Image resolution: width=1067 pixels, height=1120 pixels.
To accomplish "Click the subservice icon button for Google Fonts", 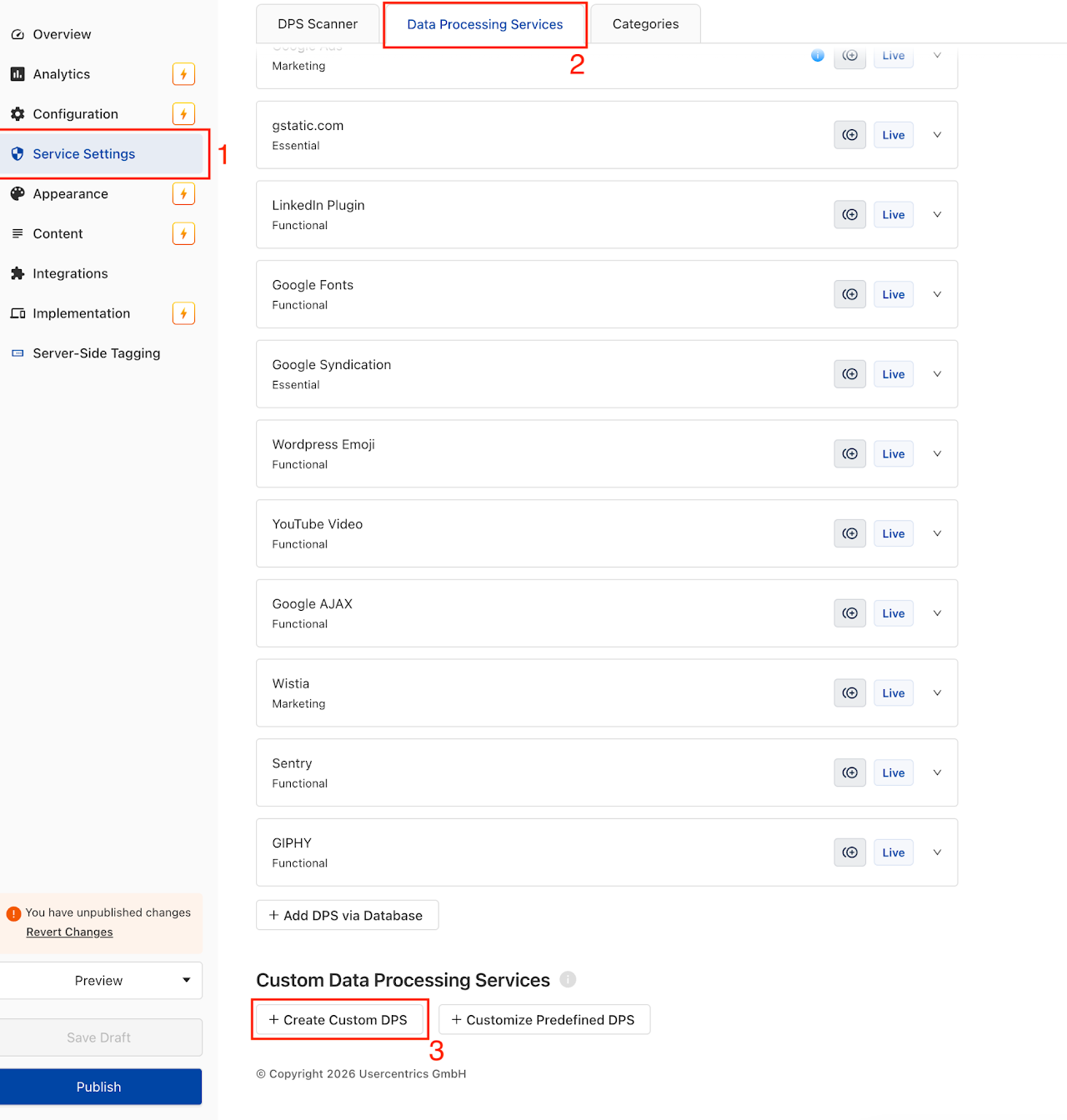I will (849, 294).
